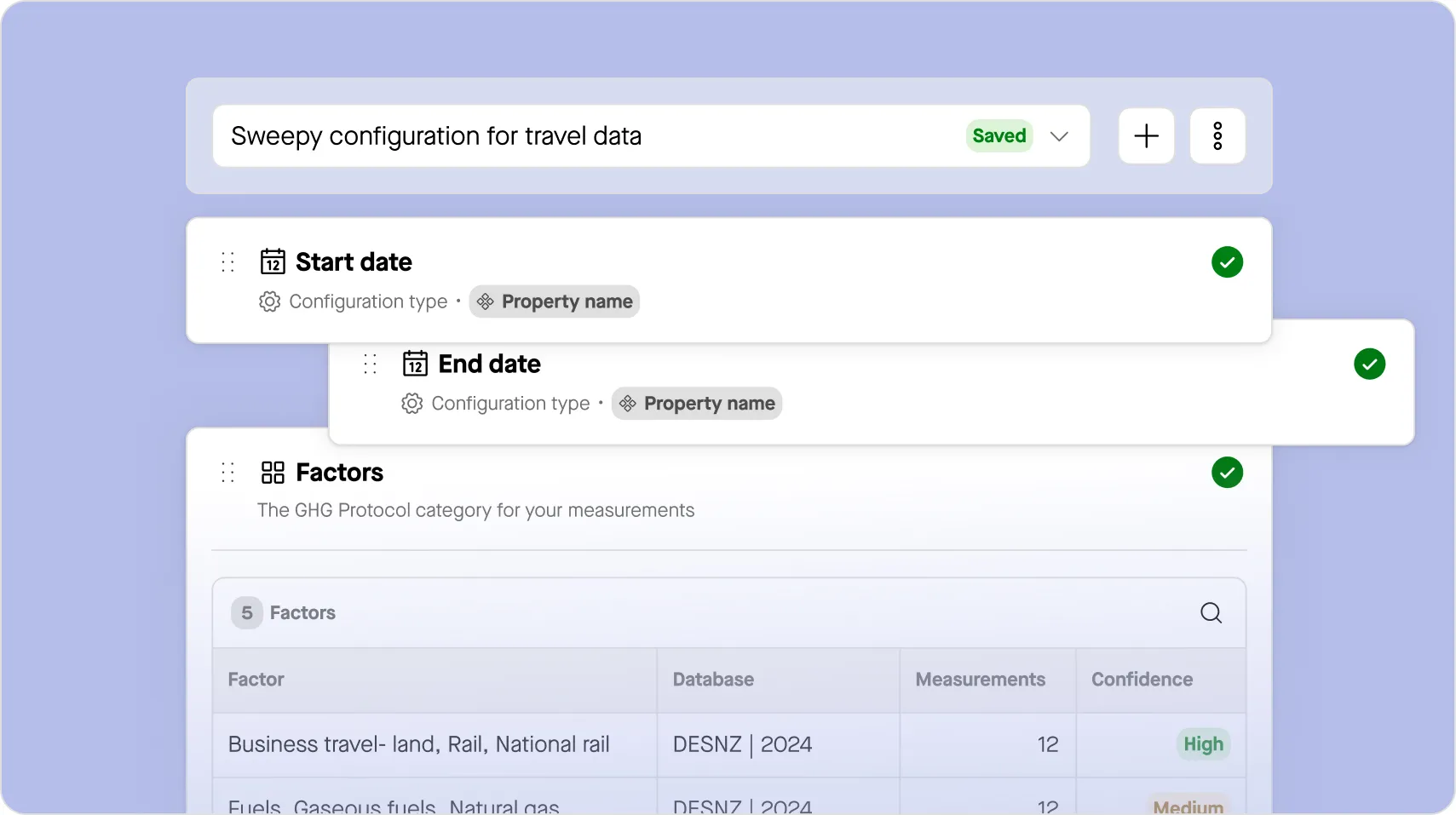This screenshot has width=1456, height=815.
Task: Click the calendar icon beside End date
Action: tap(415, 364)
